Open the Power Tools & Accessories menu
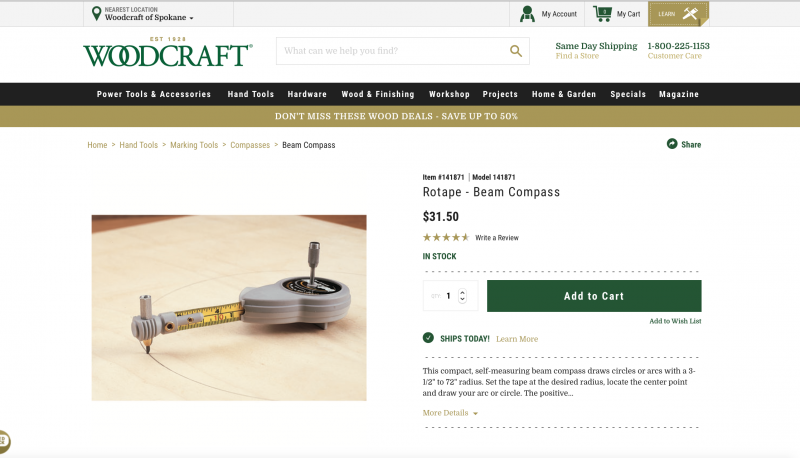This screenshot has width=800, height=458. [154, 94]
